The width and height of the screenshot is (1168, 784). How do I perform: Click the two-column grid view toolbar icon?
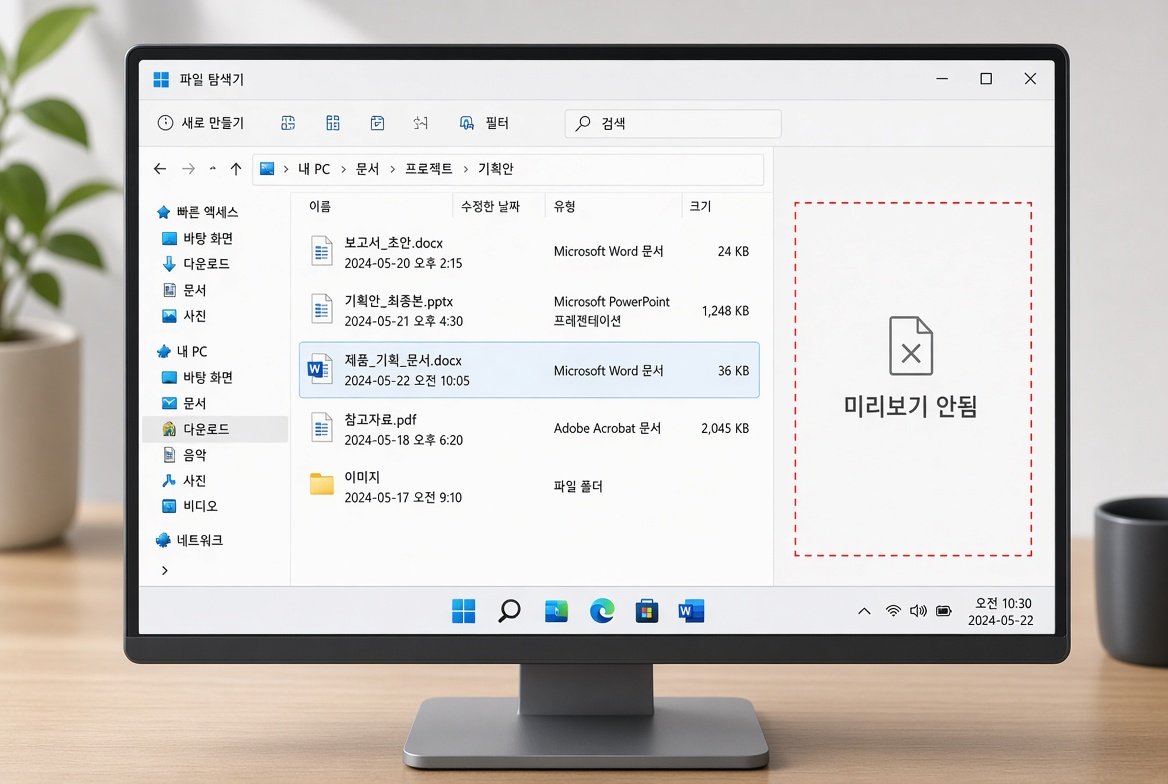[x=333, y=123]
